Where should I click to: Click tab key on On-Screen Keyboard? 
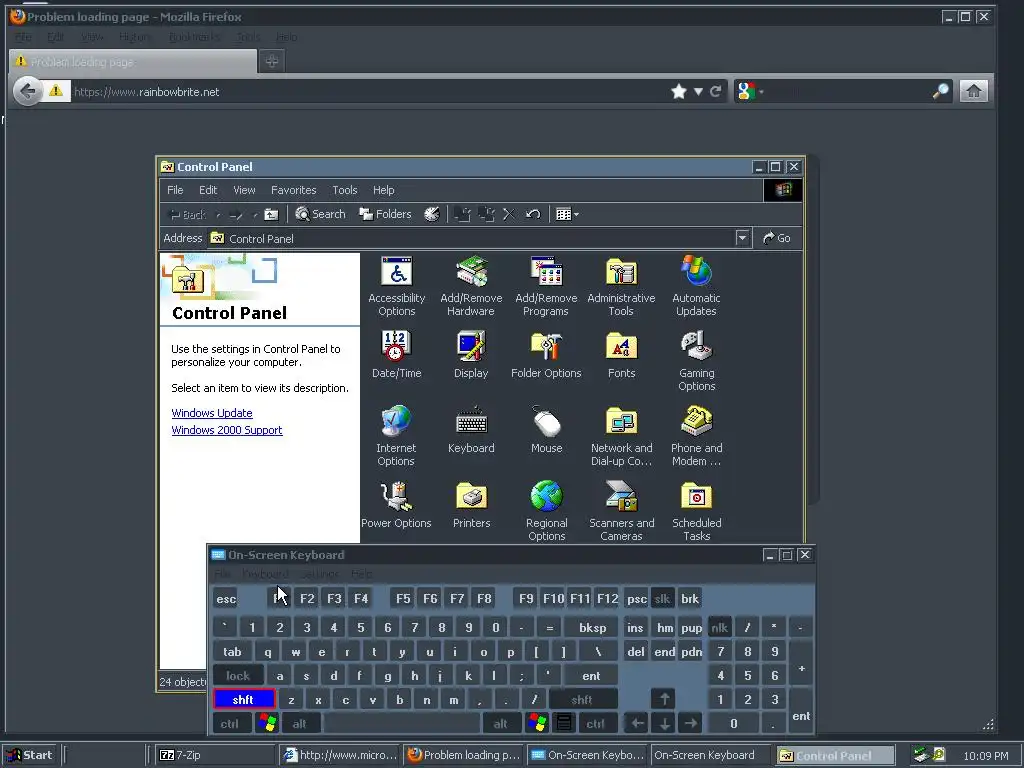coord(232,652)
